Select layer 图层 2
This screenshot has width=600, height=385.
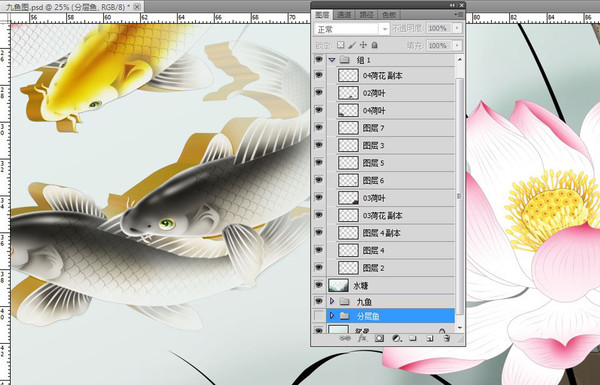tap(391, 268)
